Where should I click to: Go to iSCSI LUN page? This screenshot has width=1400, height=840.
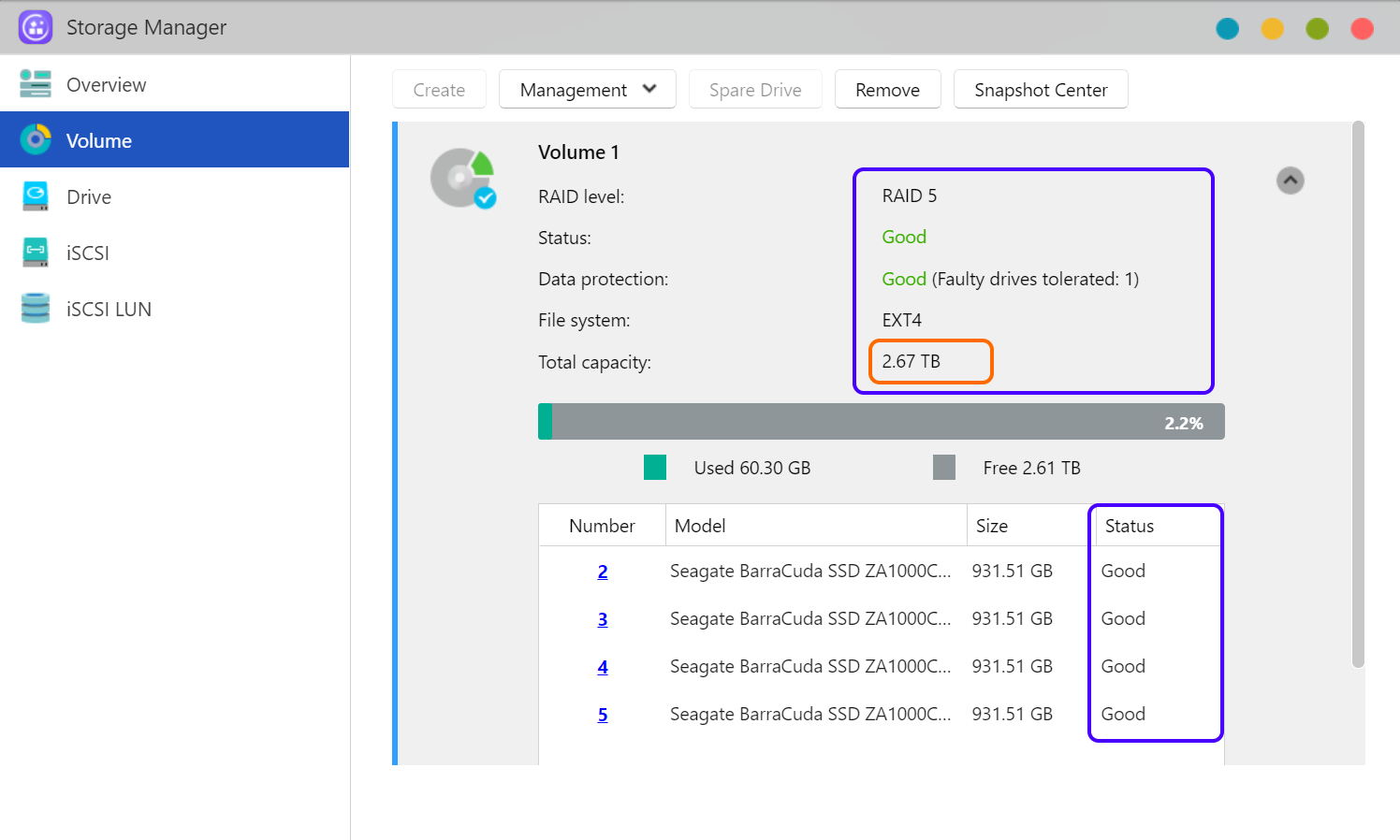pyautogui.click(x=109, y=310)
